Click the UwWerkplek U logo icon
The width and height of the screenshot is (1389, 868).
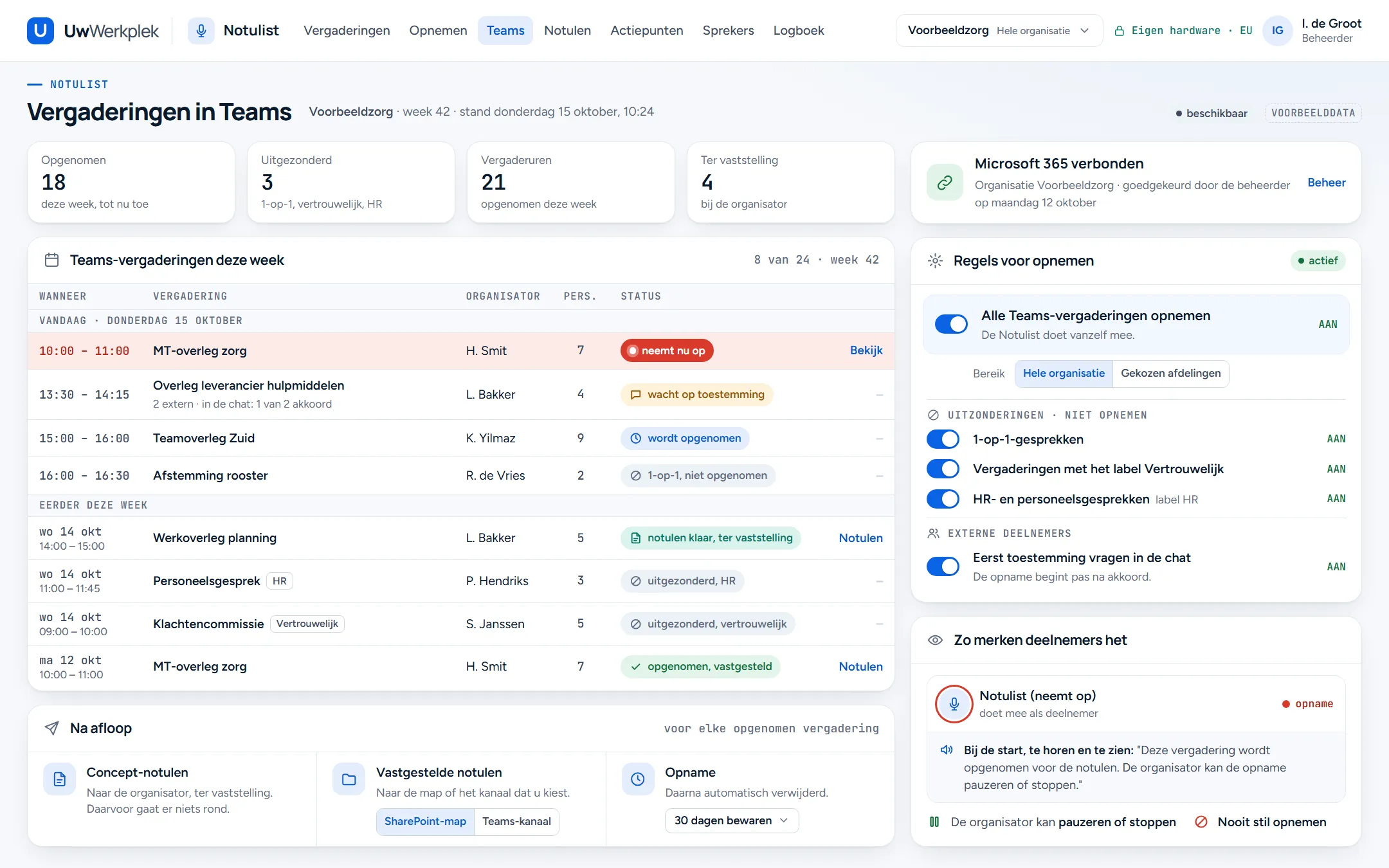pyautogui.click(x=41, y=30)
